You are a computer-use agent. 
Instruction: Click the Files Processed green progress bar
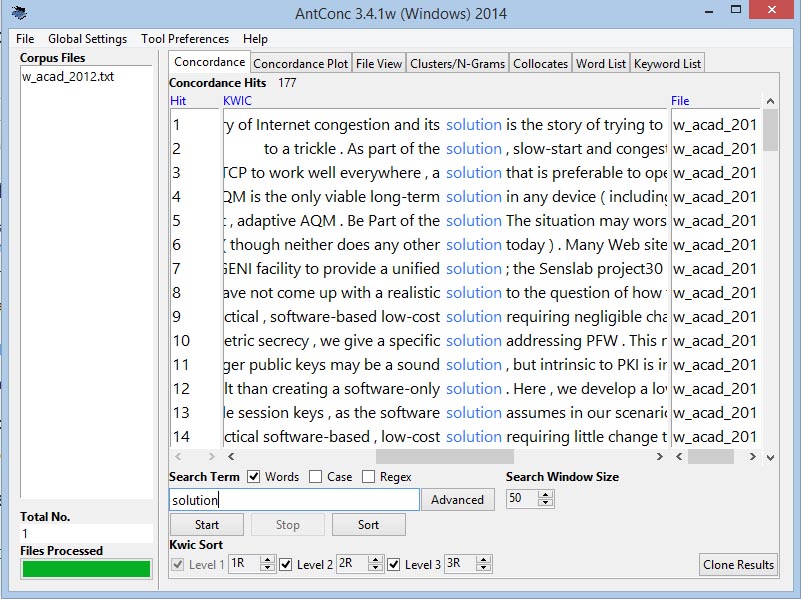click(86, 568)
